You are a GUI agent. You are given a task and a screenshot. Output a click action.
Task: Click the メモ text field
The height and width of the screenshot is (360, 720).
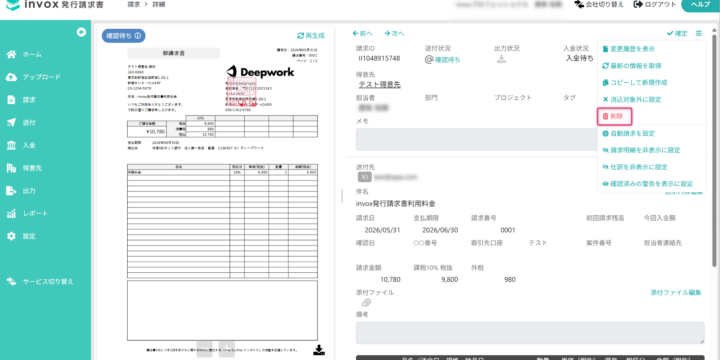(x=477, y=139)
